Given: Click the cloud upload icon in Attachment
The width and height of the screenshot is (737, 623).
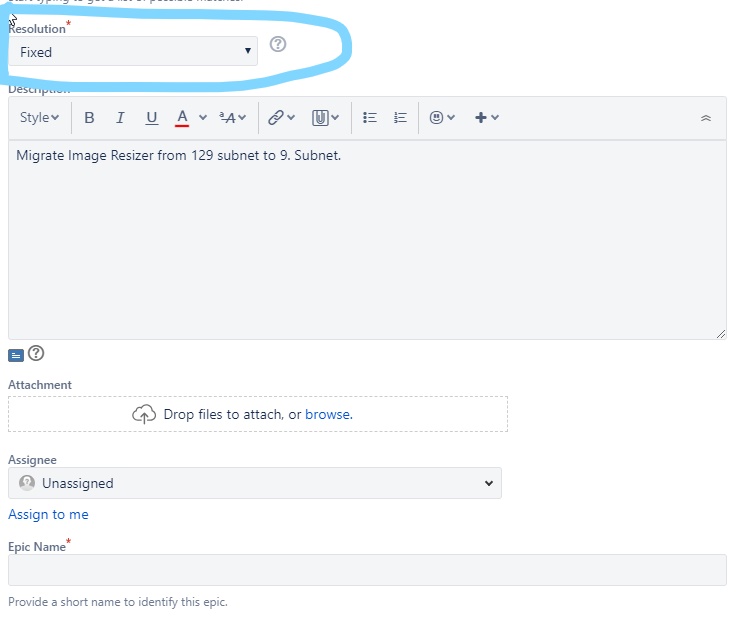Looking at the screenshot, I should click(144, 414).
